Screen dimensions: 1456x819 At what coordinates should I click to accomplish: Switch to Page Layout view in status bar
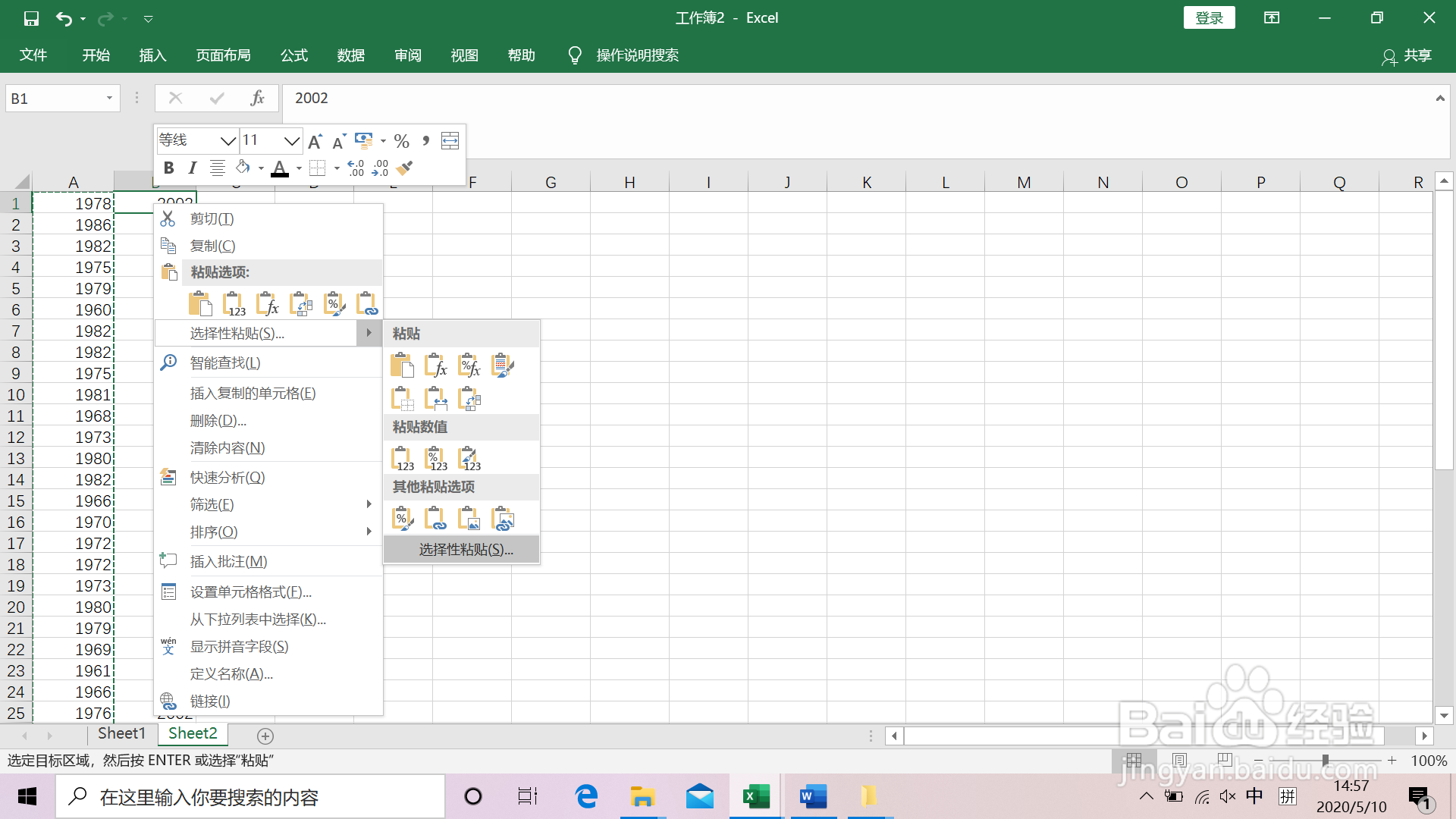point(1179,760)
